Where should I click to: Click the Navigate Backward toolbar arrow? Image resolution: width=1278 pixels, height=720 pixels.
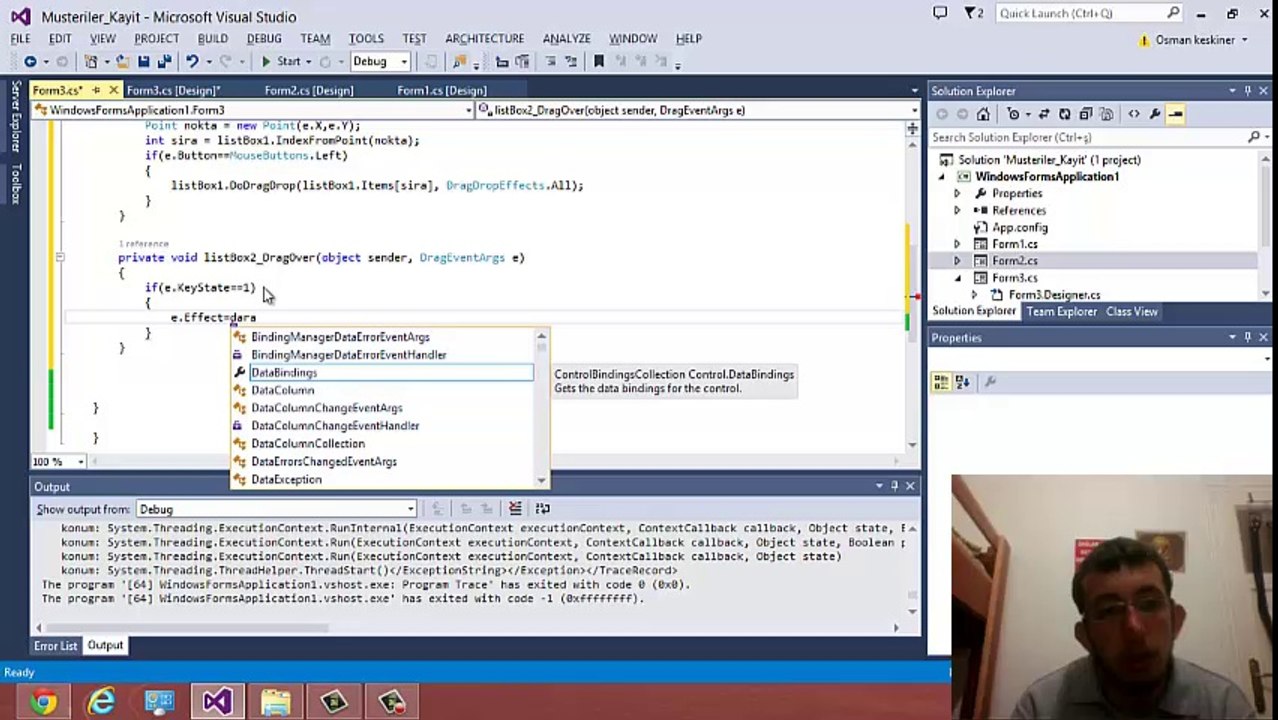coord(30,62)
